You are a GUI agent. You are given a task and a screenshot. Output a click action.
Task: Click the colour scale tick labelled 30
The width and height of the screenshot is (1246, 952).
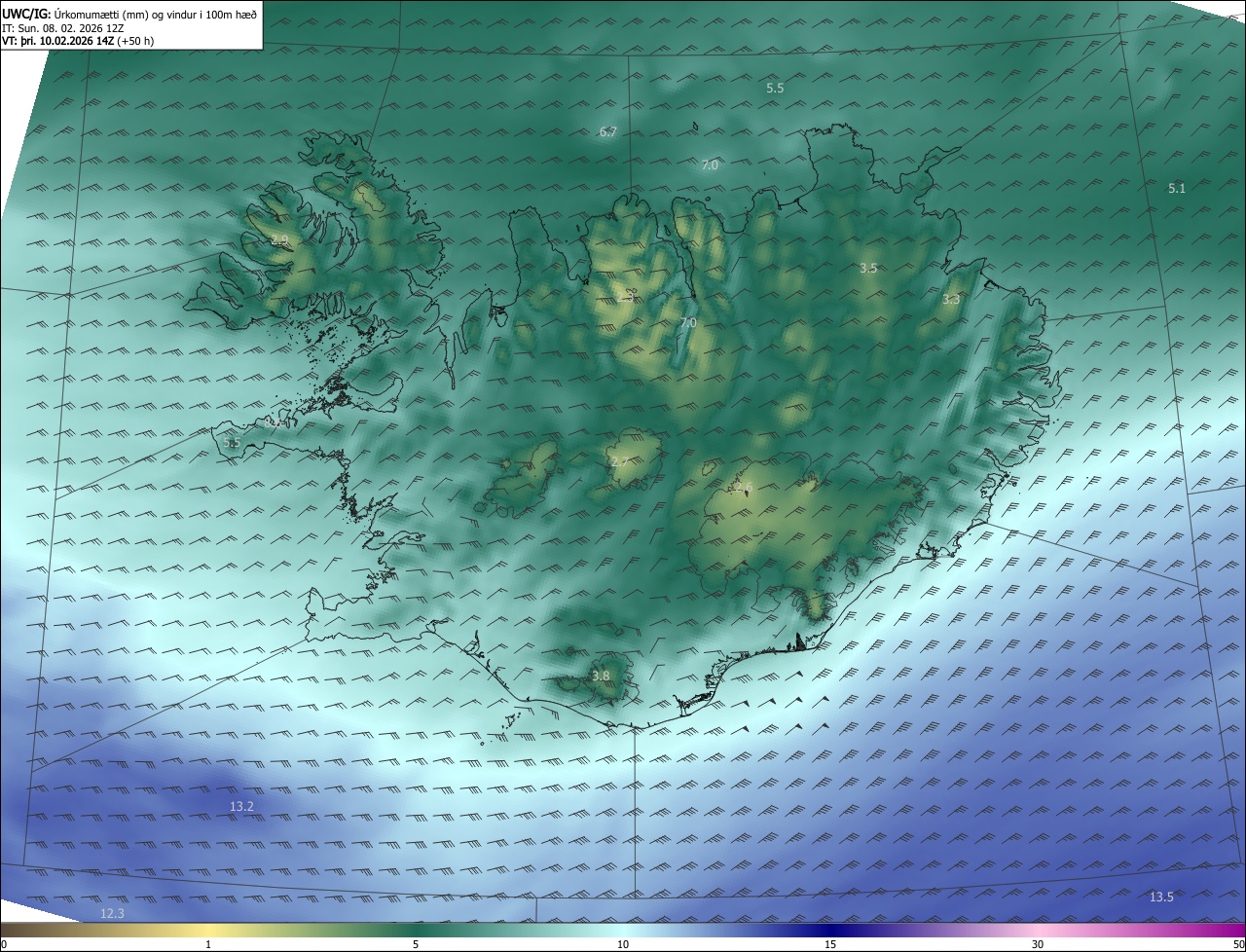pos(1038,944)
